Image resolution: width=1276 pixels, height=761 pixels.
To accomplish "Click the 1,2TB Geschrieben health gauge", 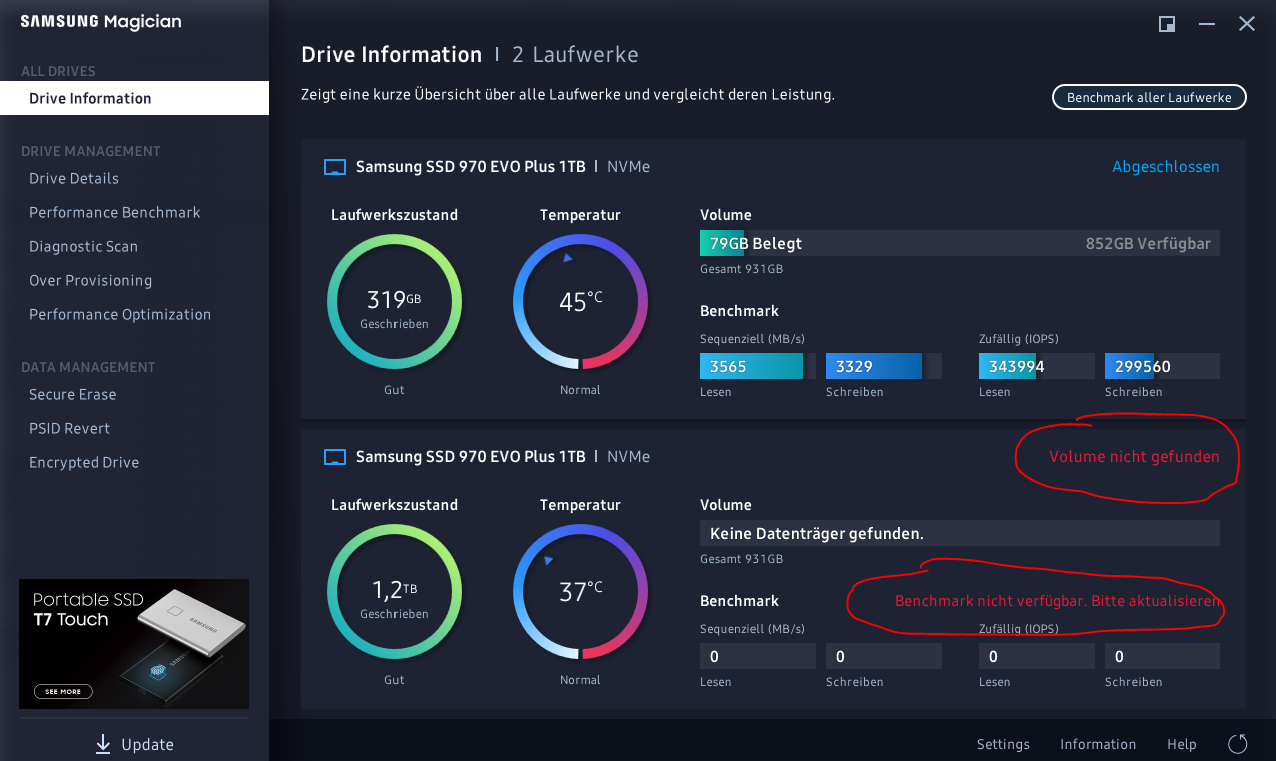I will [394, 592].
